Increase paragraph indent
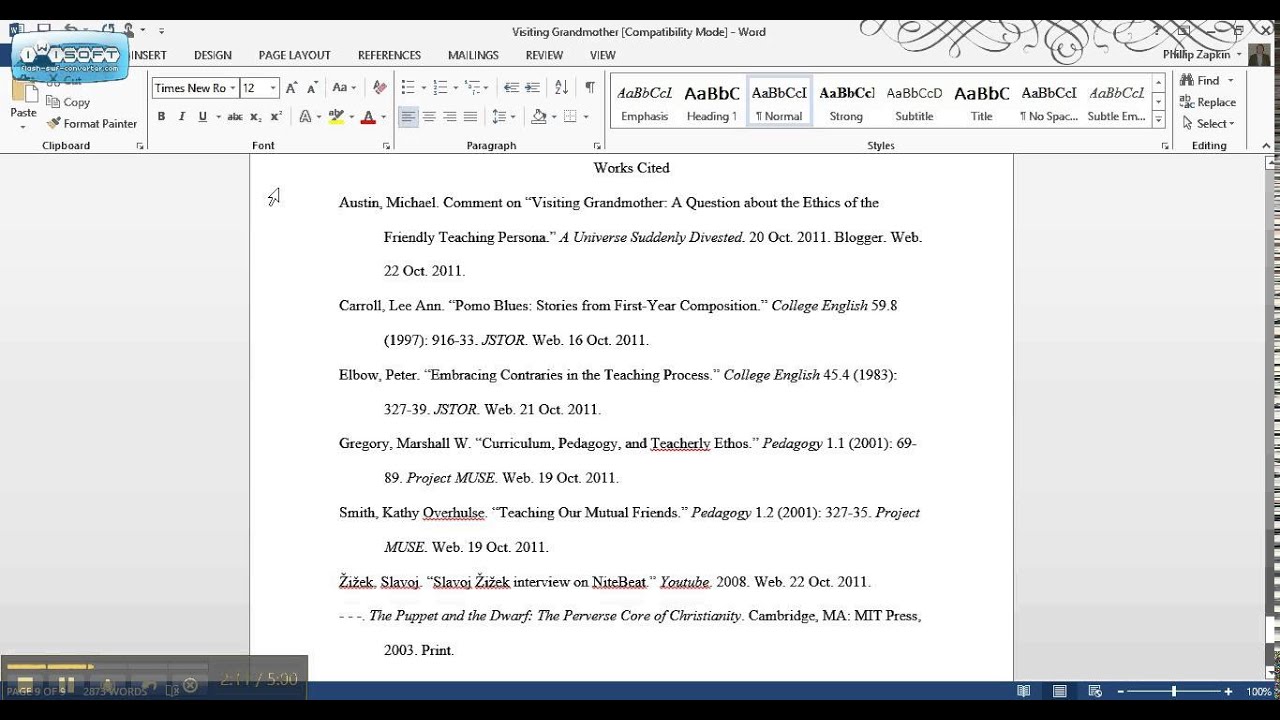 click(532, 88)
